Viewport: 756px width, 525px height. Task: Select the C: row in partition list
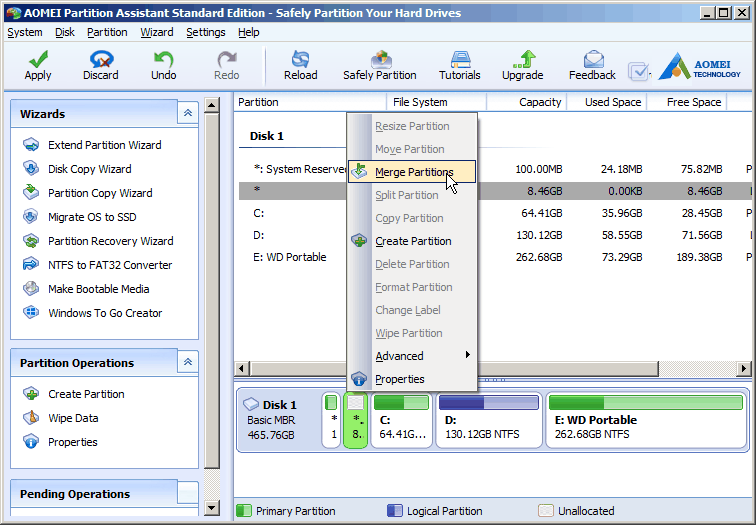tap(495, 213)
